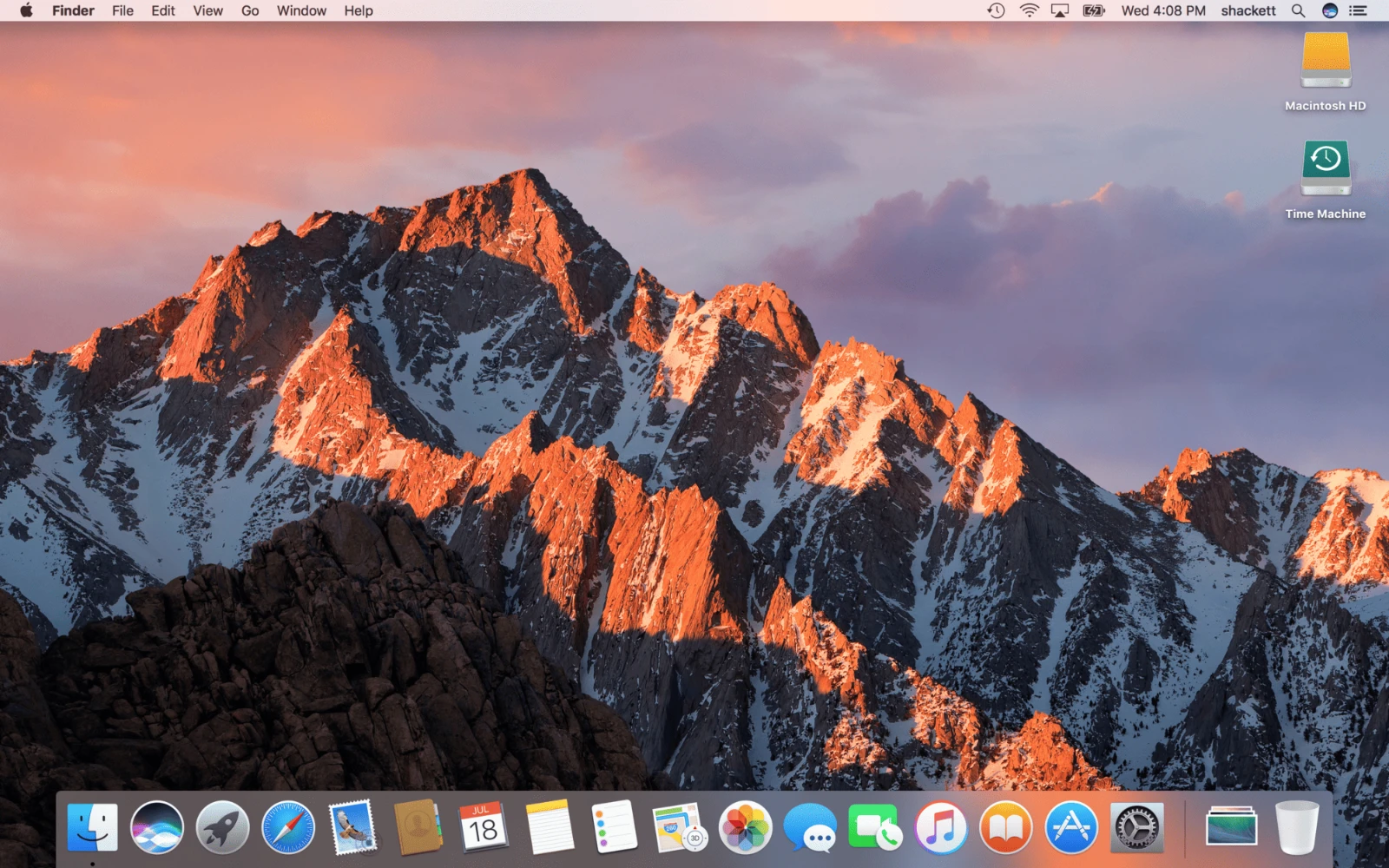Open Notification Center
The width and height of the screenshot is (1389, 868).
tap(1357, 10)
